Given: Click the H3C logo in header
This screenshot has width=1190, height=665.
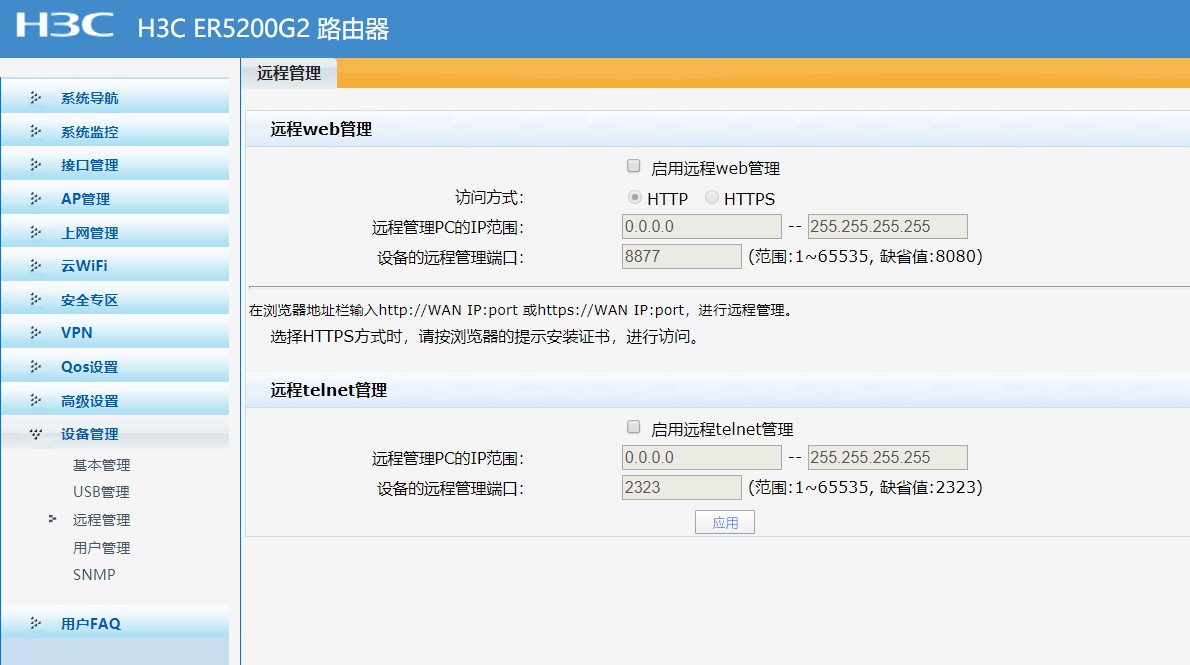Looking at the screenshot, I should pyautogui.click(x=65, y=25).
